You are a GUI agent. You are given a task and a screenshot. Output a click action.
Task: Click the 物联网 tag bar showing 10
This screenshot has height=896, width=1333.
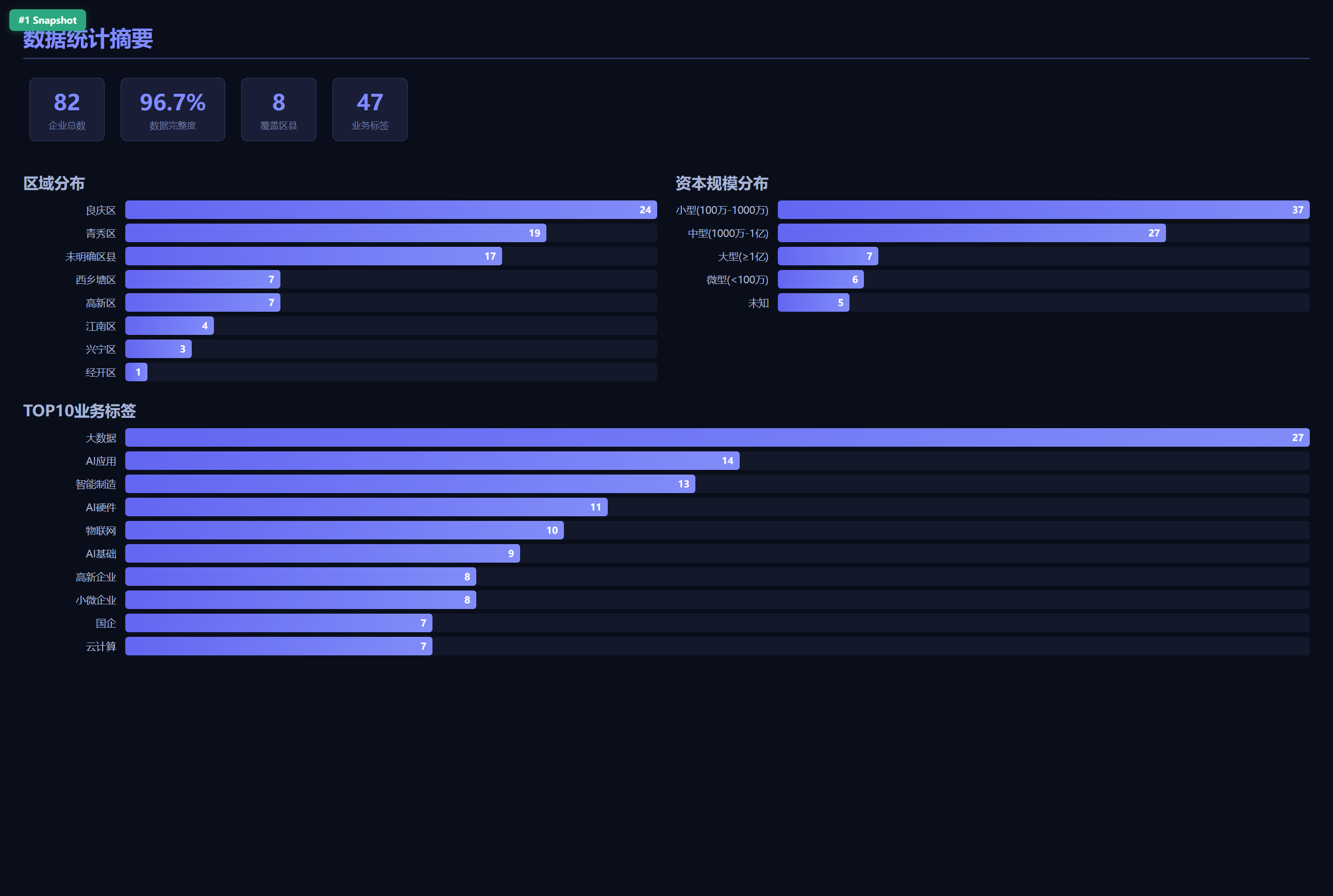(344, 530)
